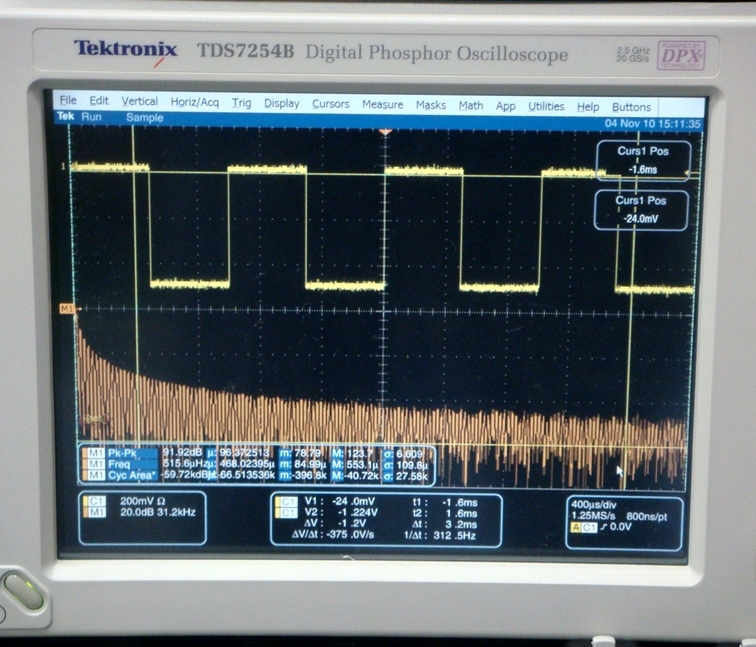The height and width of the screenshot is (647, 756).
Task: Open the Help menu
Action: pos(588,107)
